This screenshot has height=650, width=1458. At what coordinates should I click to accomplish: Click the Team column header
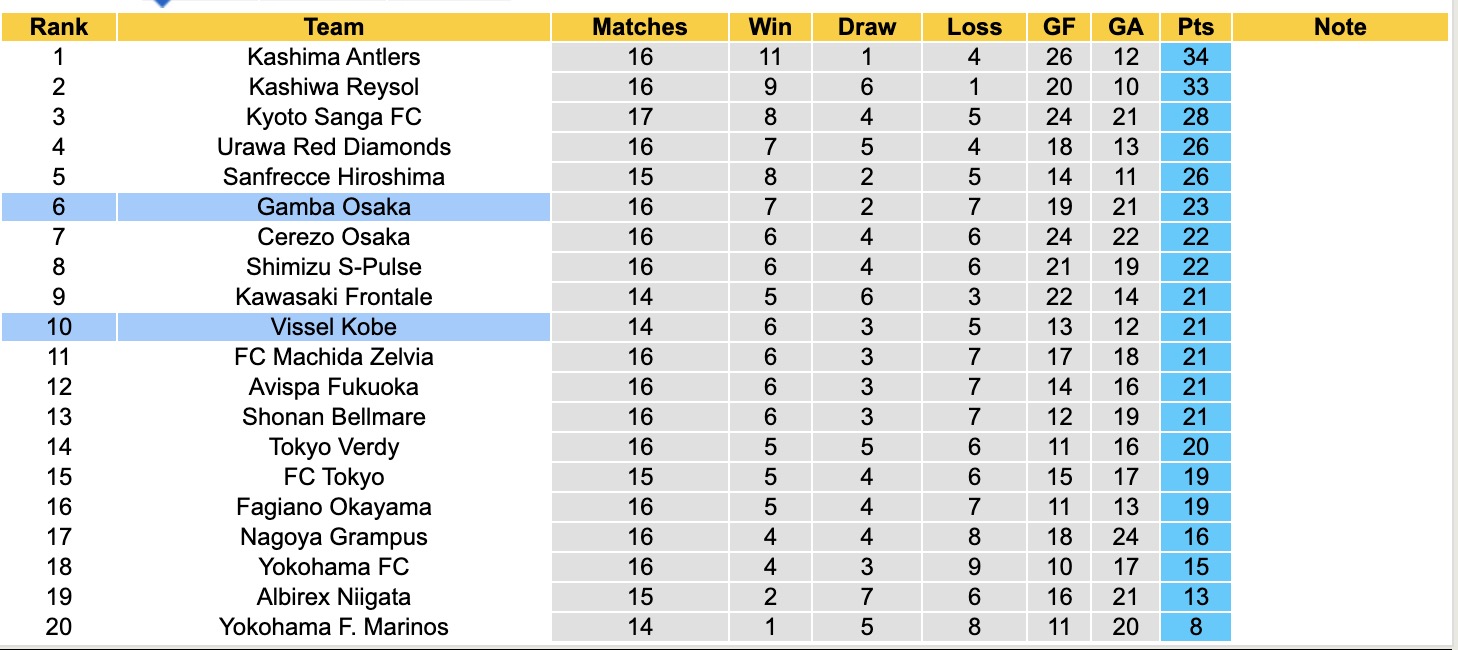(334, 27)
